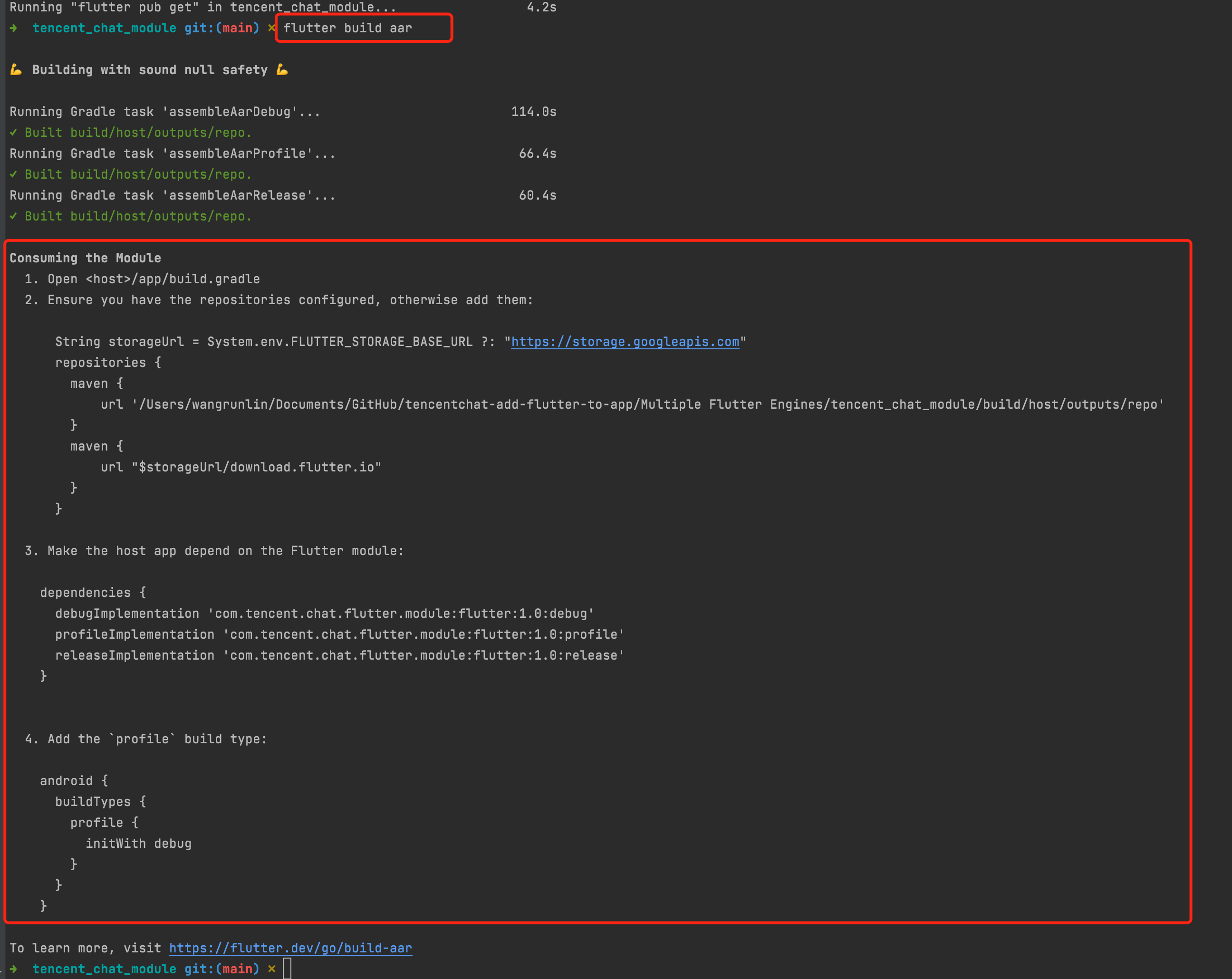
Task: Click the checkmark beside first Built line
Action: click(x=14, y=133)
